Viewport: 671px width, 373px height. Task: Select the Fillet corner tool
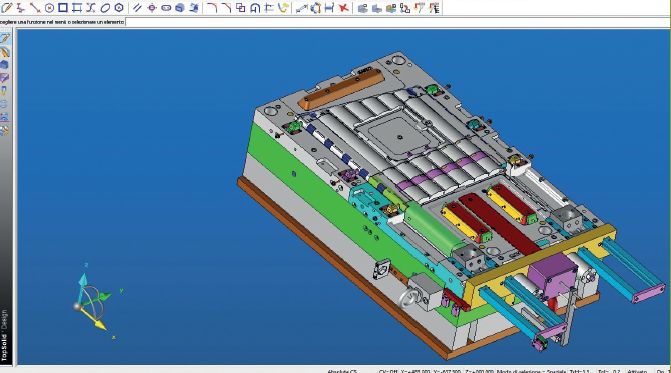pos(212,7)
